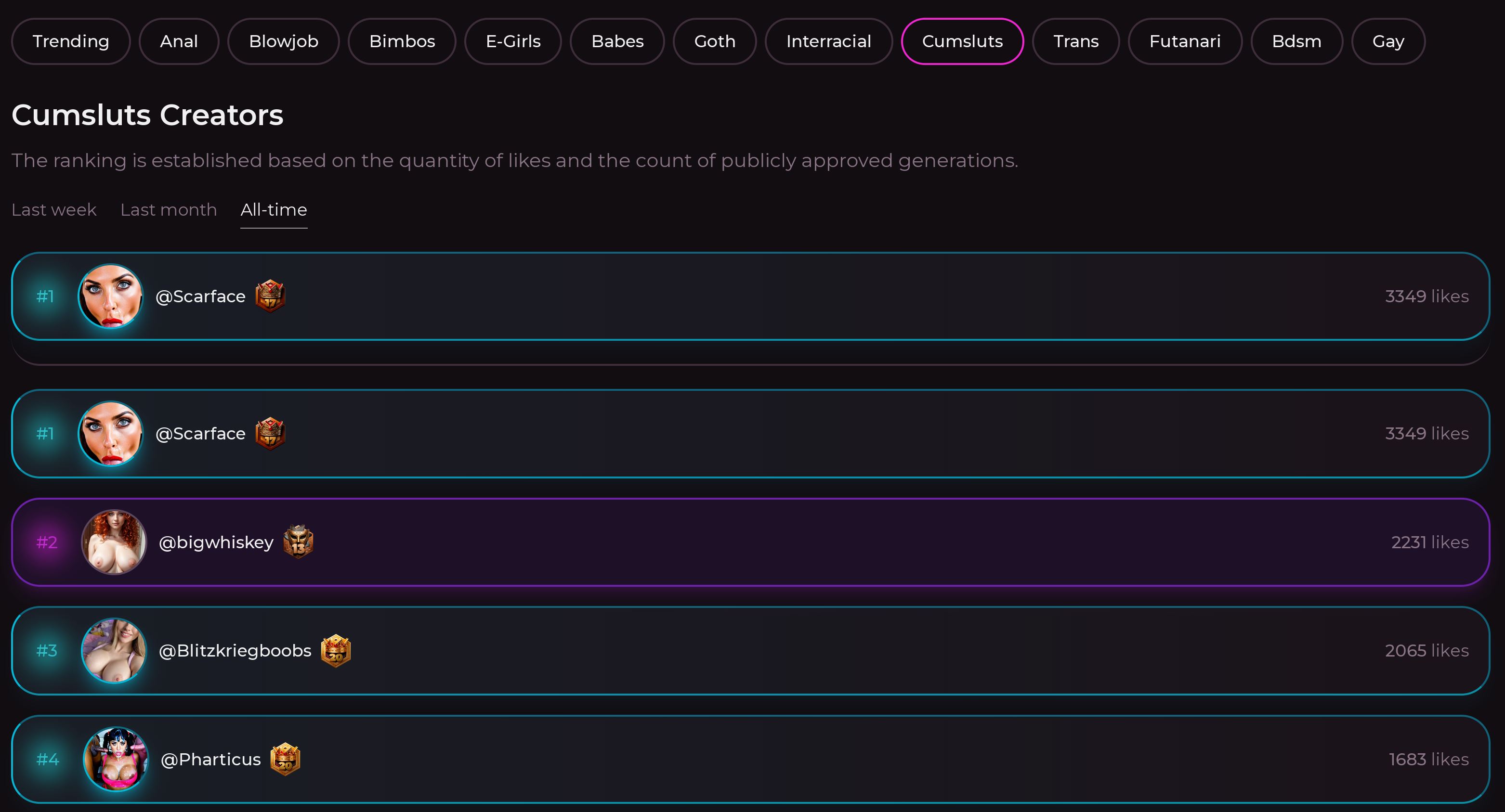Select the Futanari category pill
This screenshot has height=812, width=1505.
[1185, 41]
